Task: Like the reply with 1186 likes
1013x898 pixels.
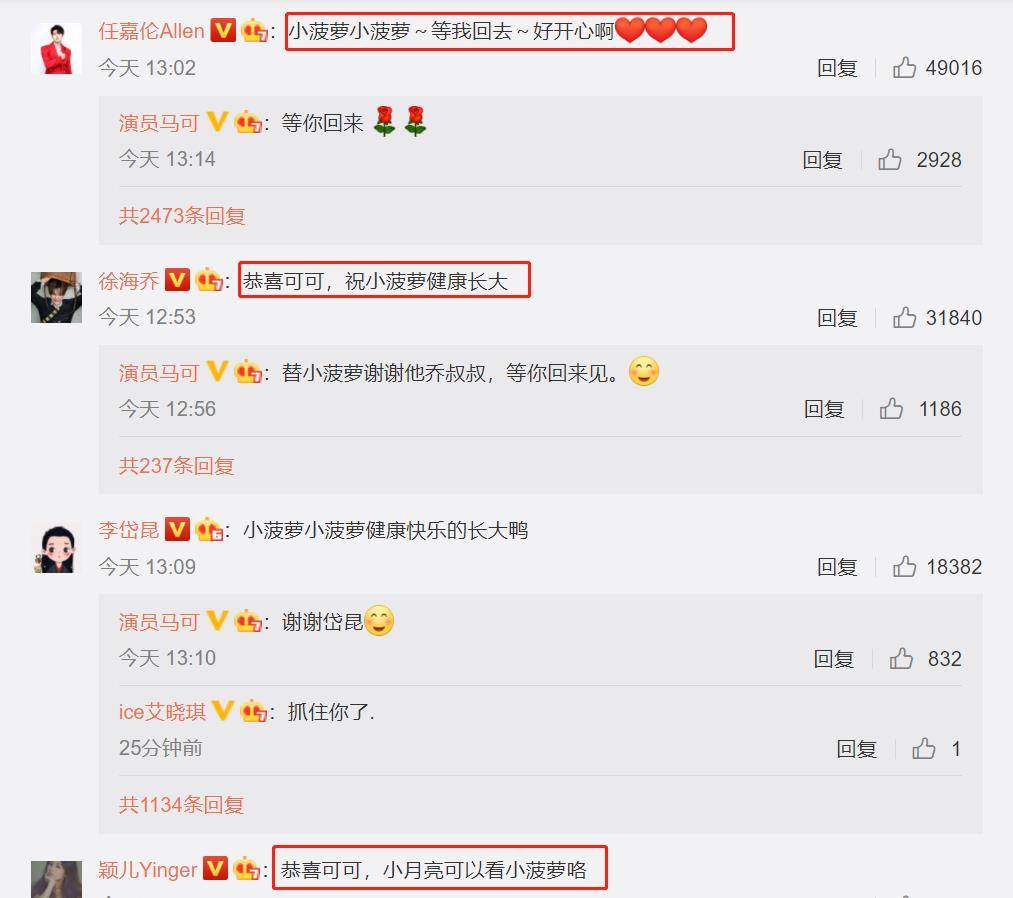Action: (891, 408)
